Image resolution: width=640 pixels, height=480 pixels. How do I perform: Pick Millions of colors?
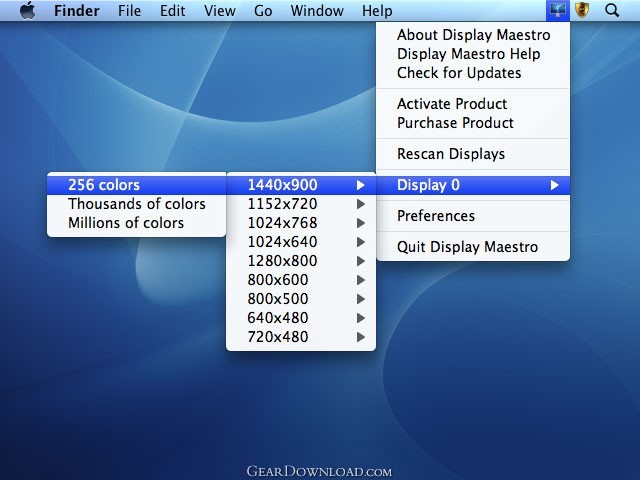click(126, 223)
